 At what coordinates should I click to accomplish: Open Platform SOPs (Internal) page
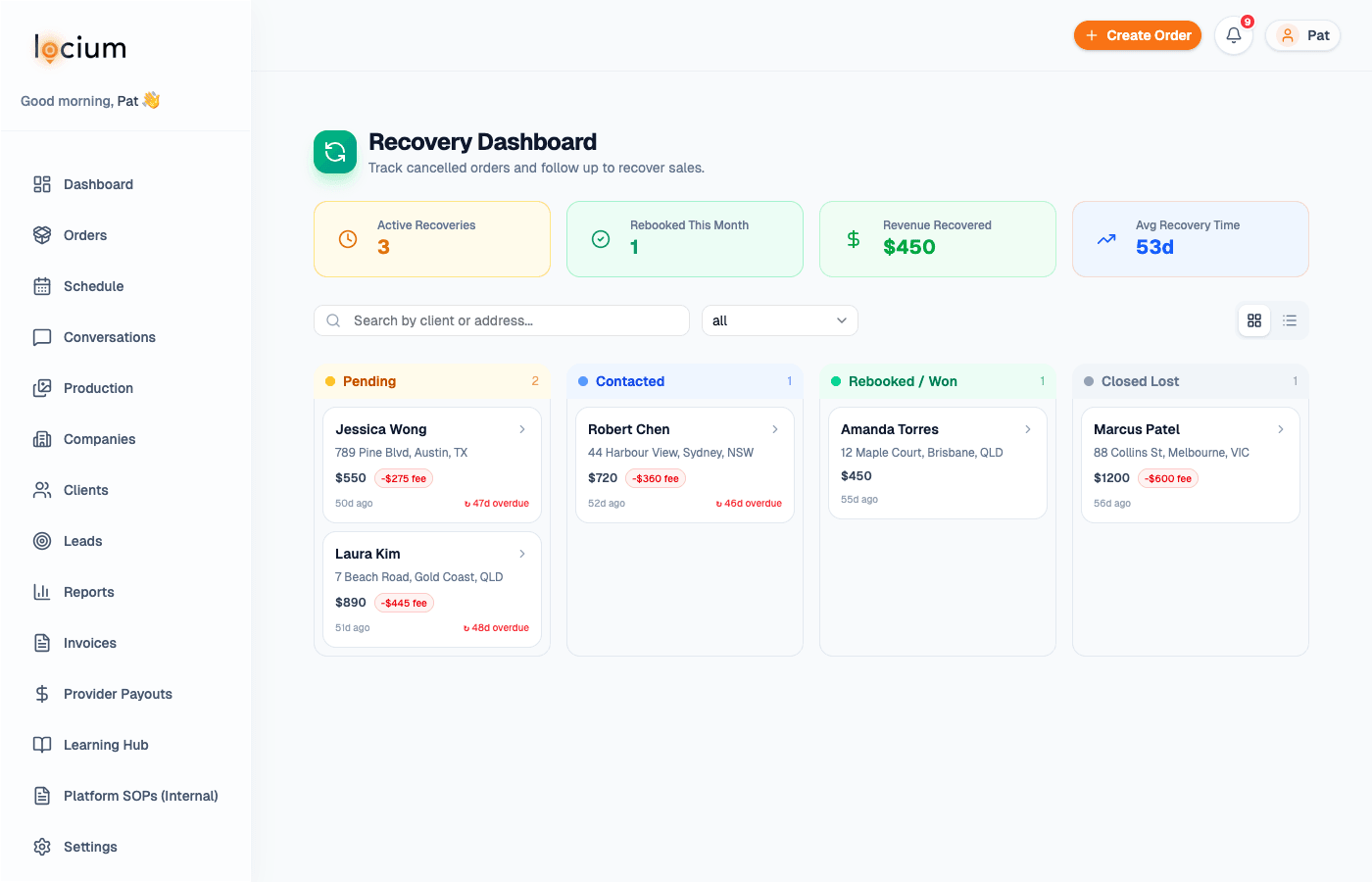pyautogui.click(x=125, y=796)
